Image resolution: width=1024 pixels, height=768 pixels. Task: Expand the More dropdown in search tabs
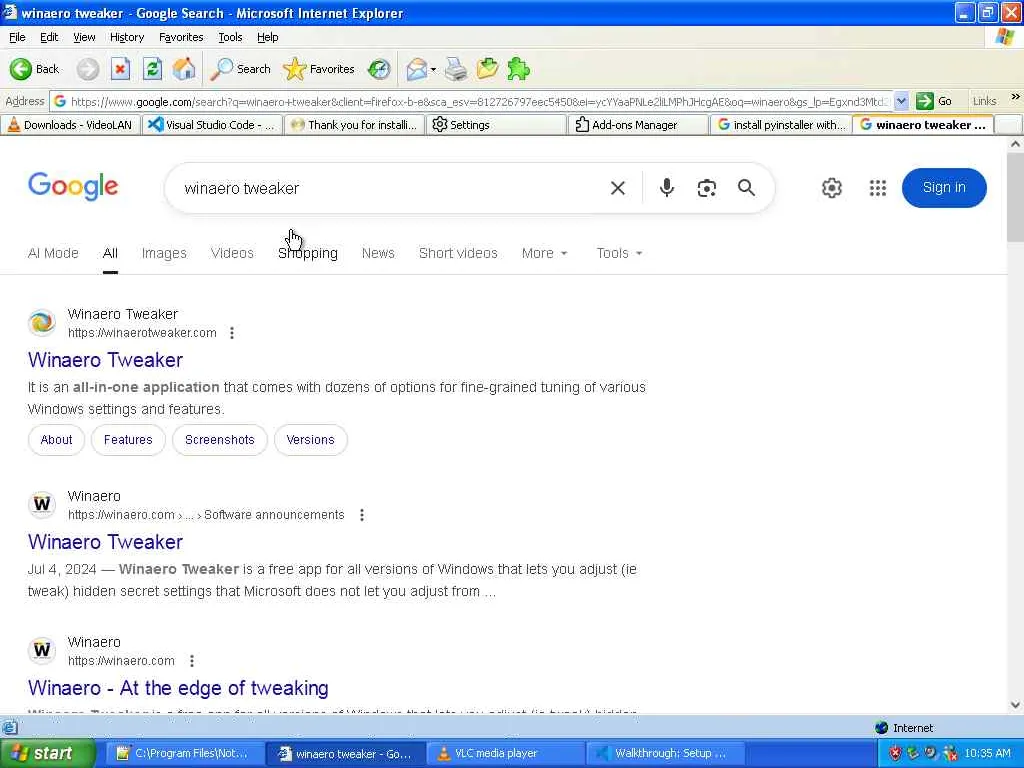(545, 253)
